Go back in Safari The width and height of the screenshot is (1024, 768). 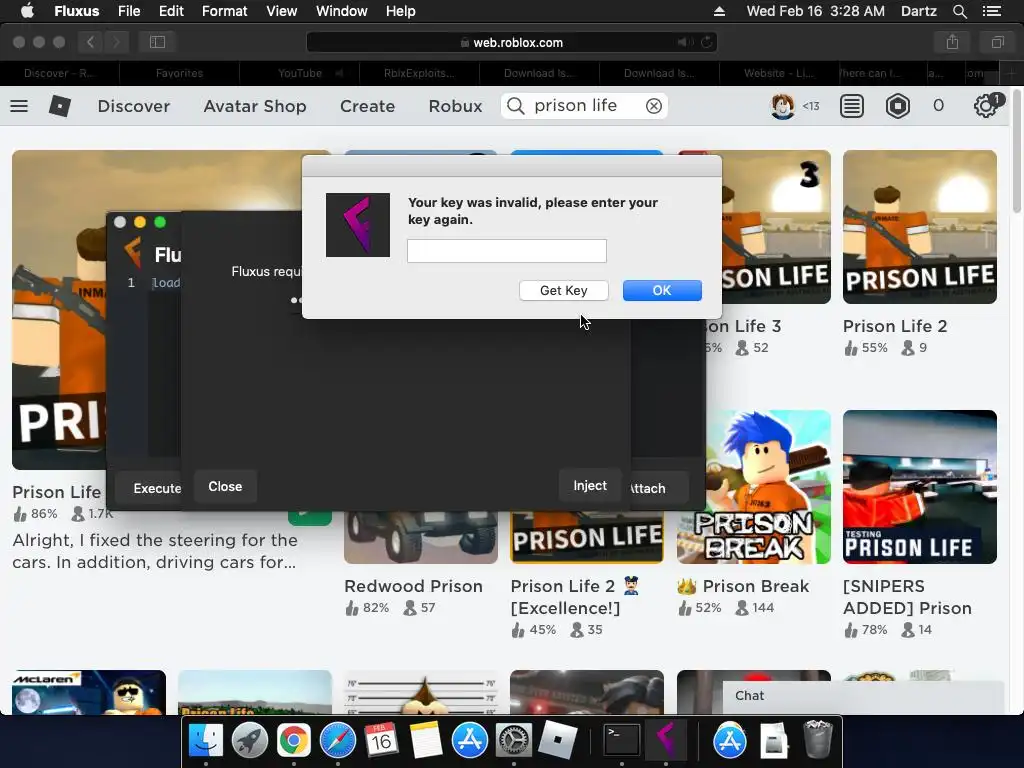pos(90,42)
